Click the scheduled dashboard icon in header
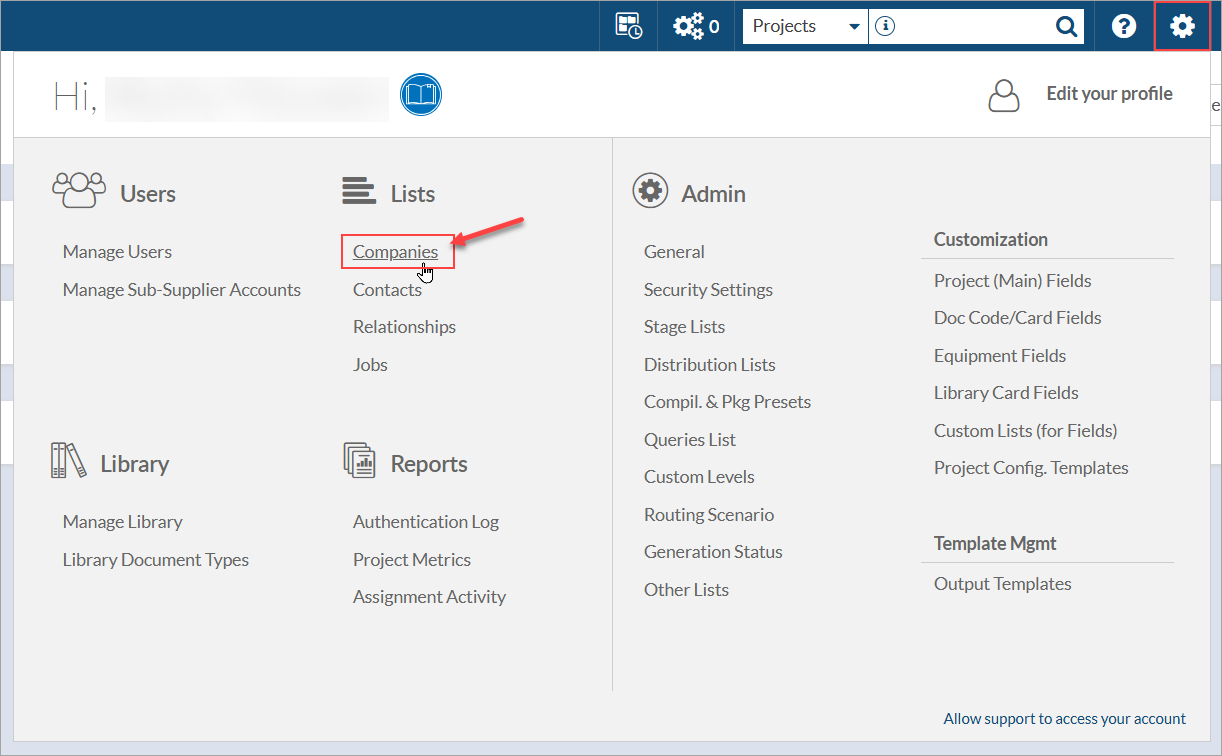The height and width of the screenshot is (756, 1222). pos(629,27)
